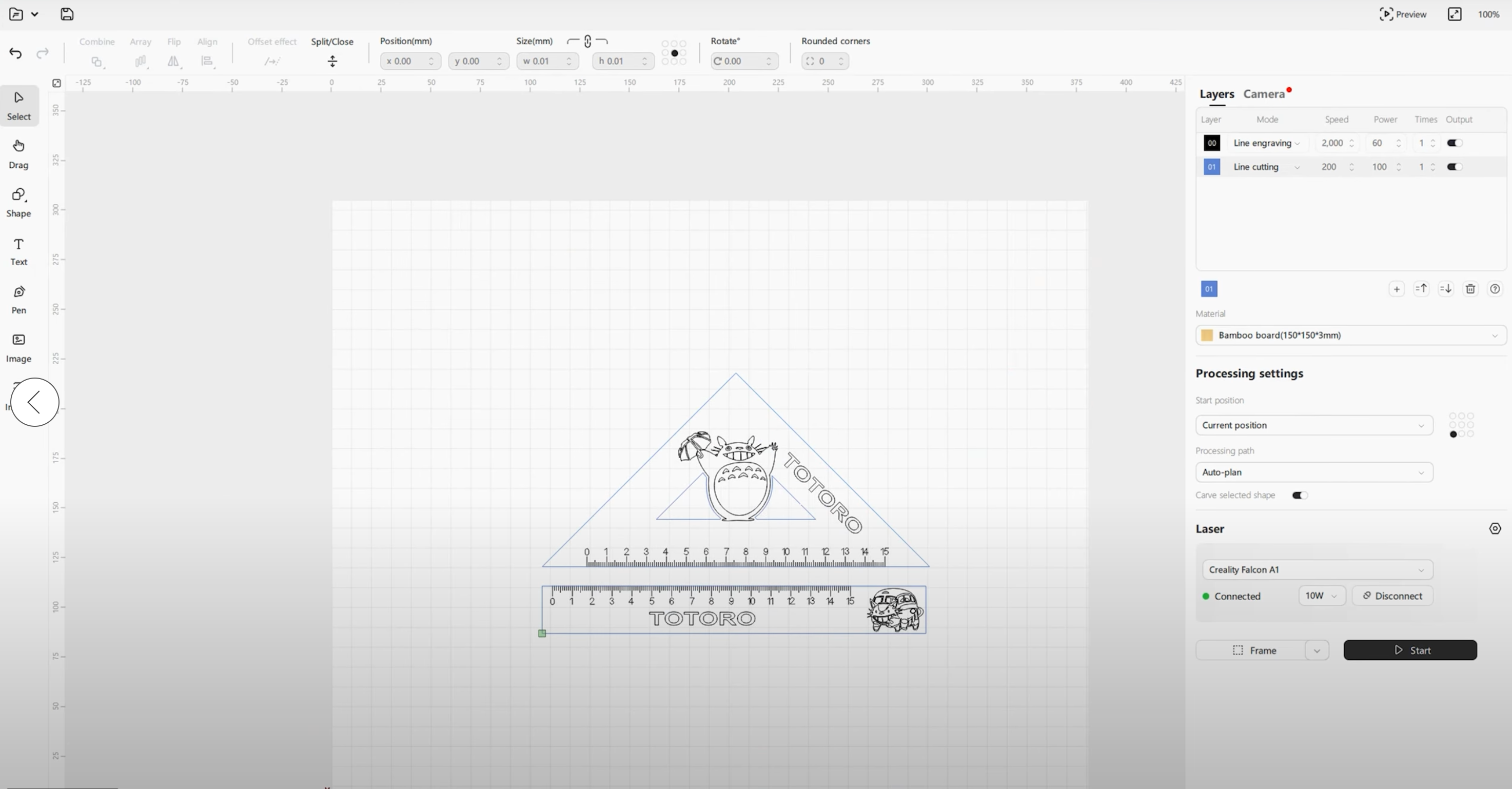Click the round back arrow button

[x=34, y=402]
